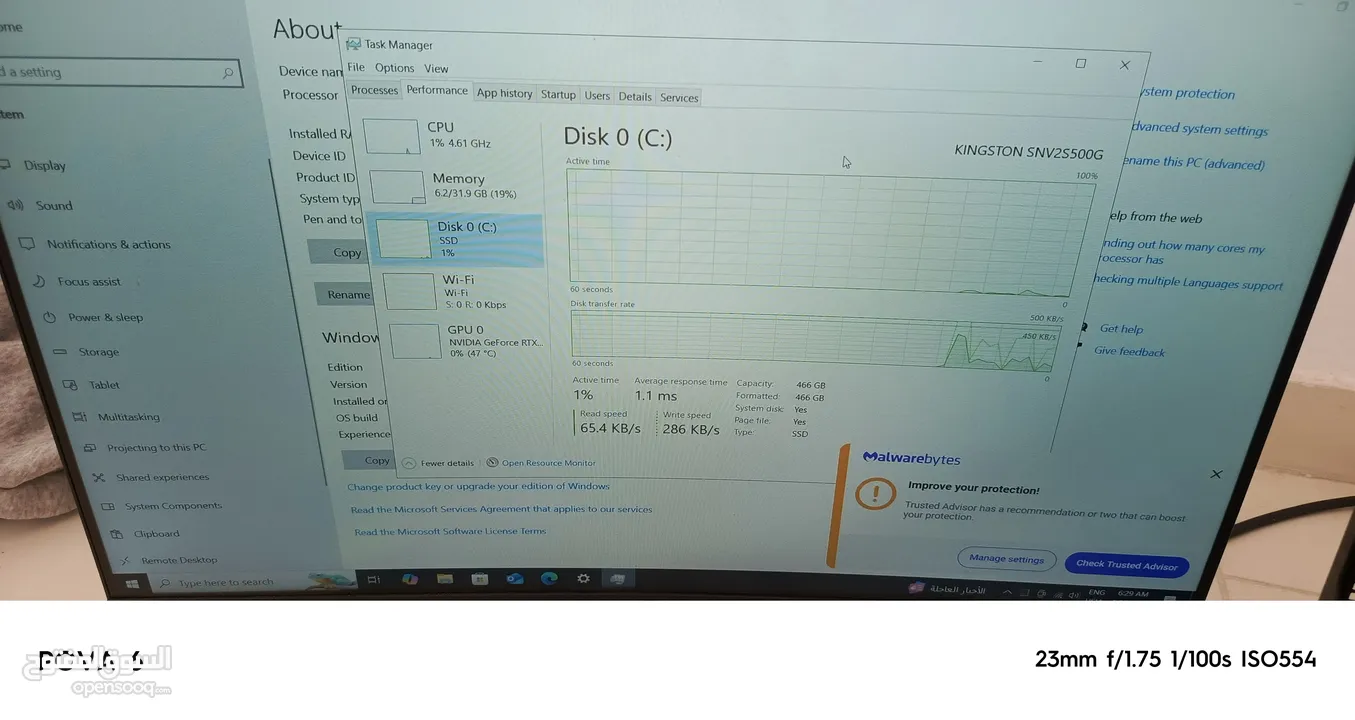
Task: Open Notifications & actions via its icon
Action: coord(27,243)
